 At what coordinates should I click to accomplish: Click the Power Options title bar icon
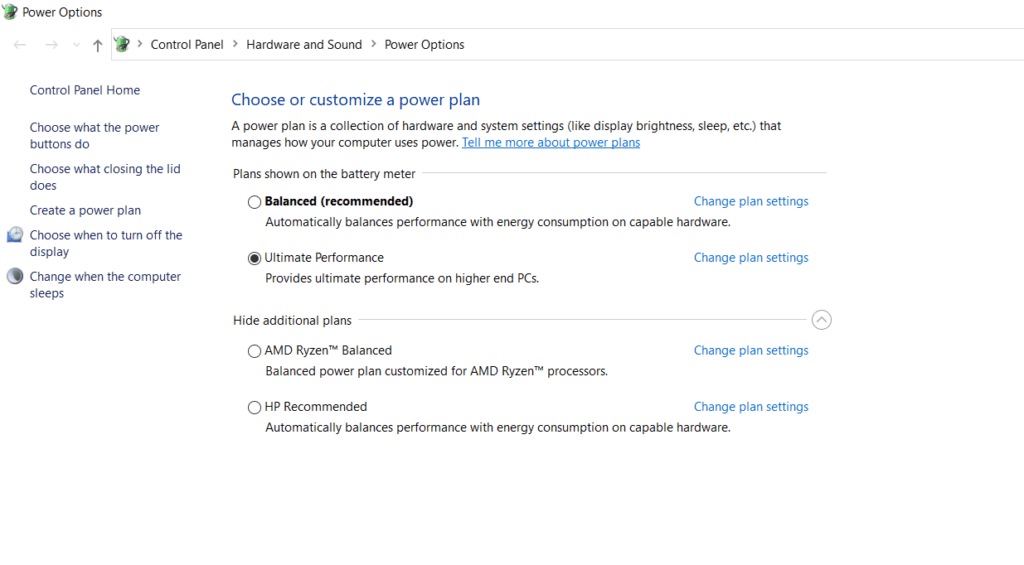(10, 12)
